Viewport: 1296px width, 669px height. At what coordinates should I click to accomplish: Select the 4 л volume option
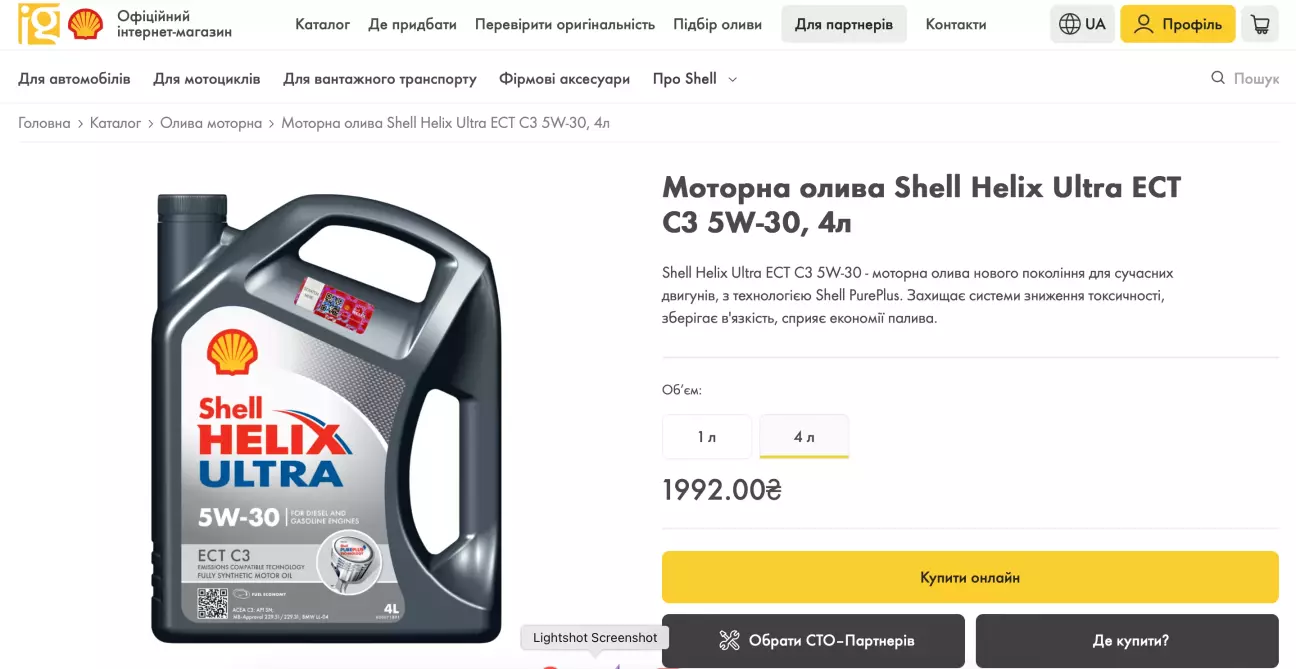pyautogui.click(x=804, y=437)
